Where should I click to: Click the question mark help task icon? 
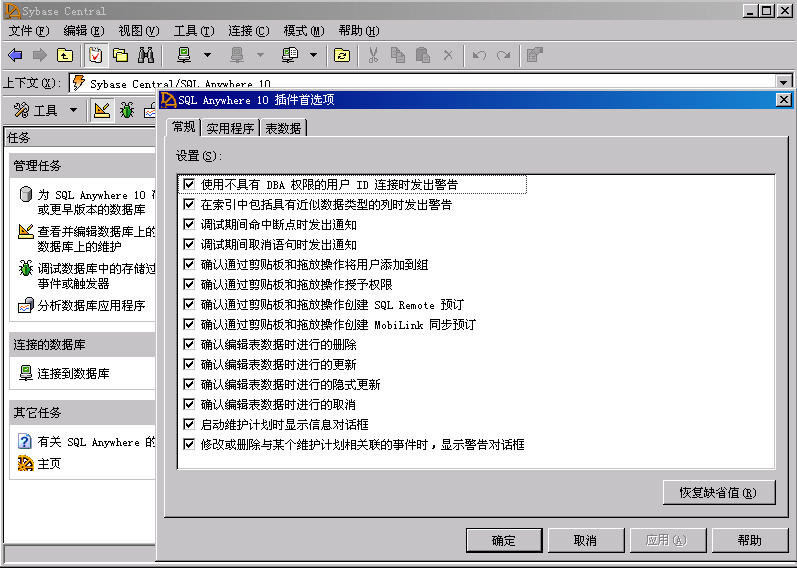coord(24,441)
